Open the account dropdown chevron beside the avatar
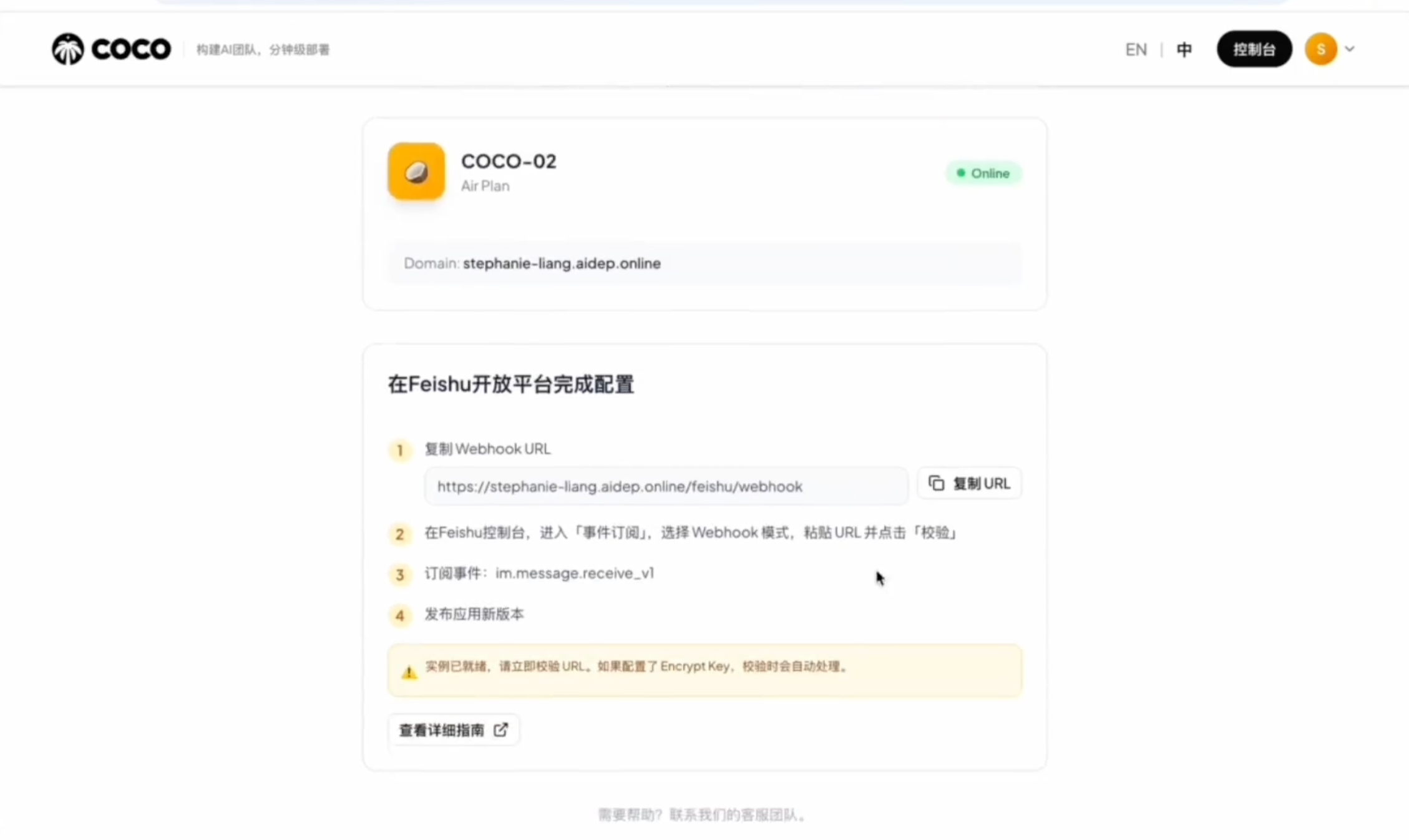Viewport: 1409px width, 840px height. coord(1348,49)
